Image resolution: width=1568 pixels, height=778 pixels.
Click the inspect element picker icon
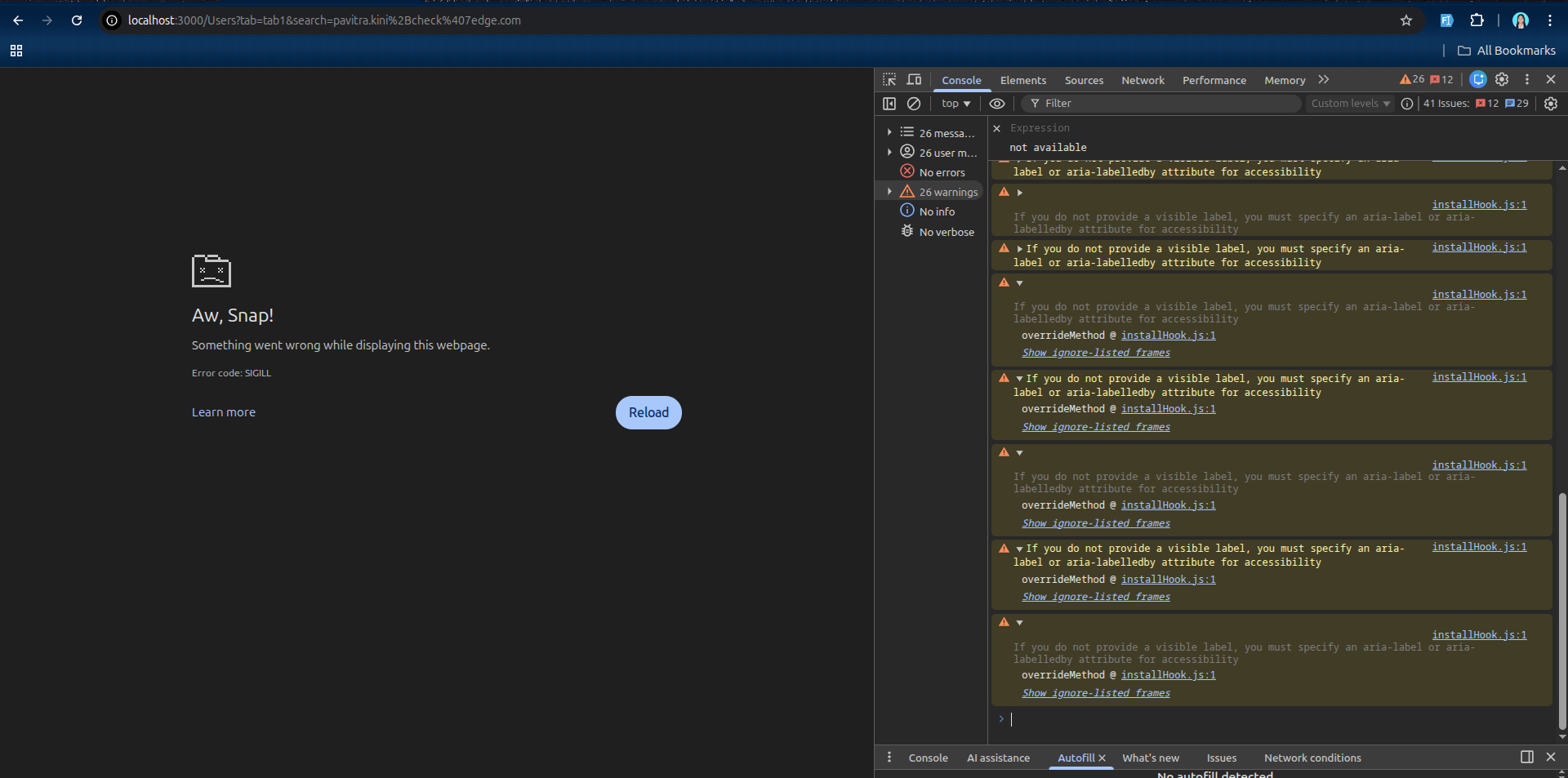(x=889, y=80)
